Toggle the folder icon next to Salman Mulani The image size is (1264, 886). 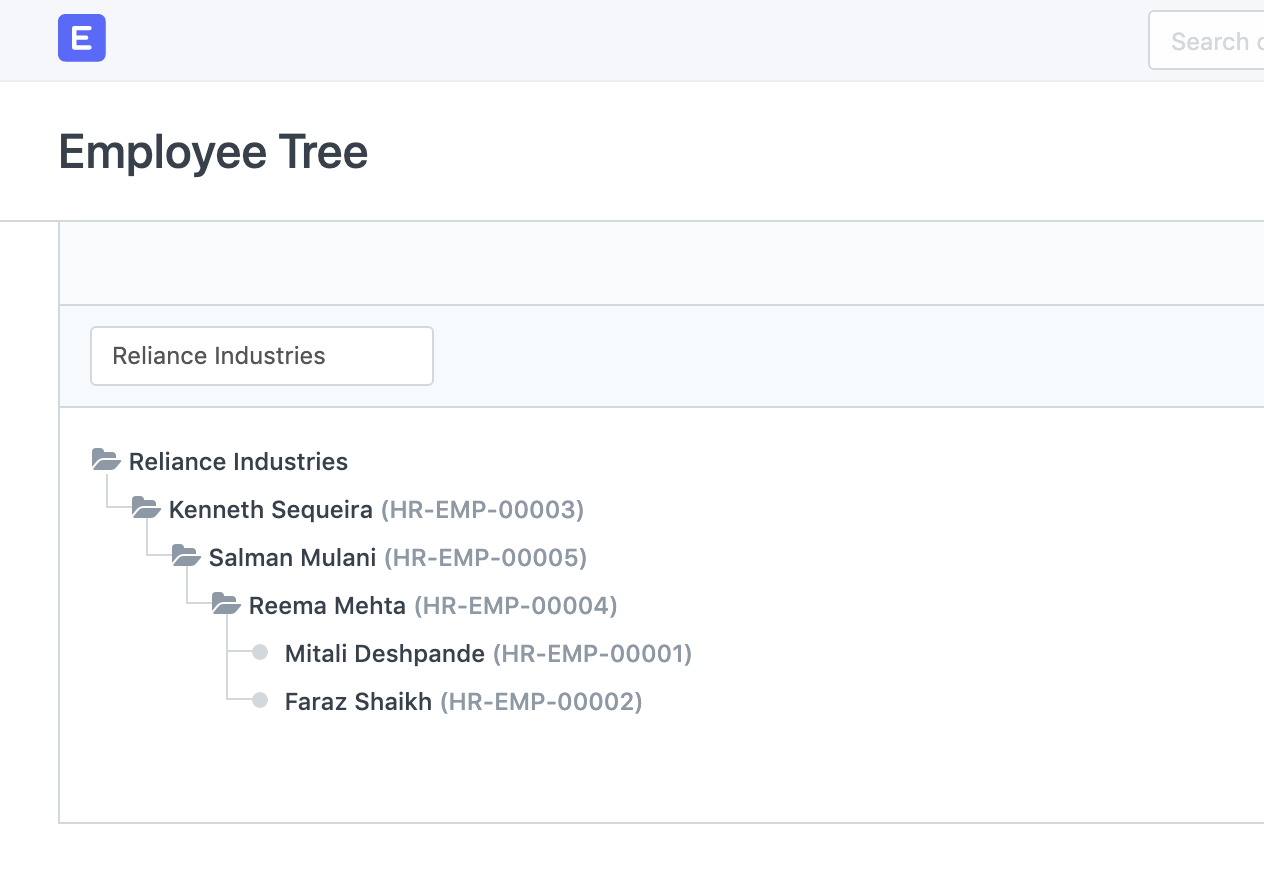click(x=186, y=556)
